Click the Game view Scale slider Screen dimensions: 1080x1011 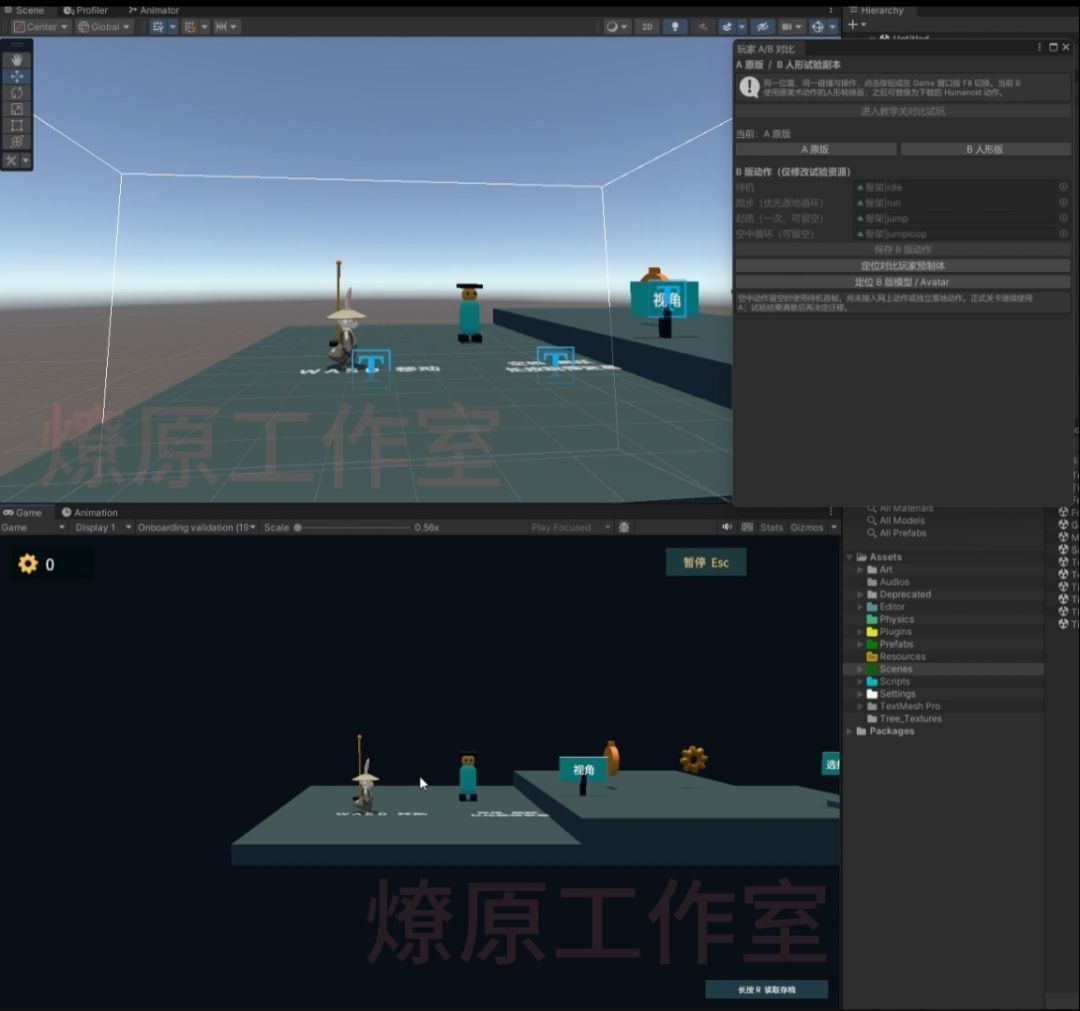point(351,528)
